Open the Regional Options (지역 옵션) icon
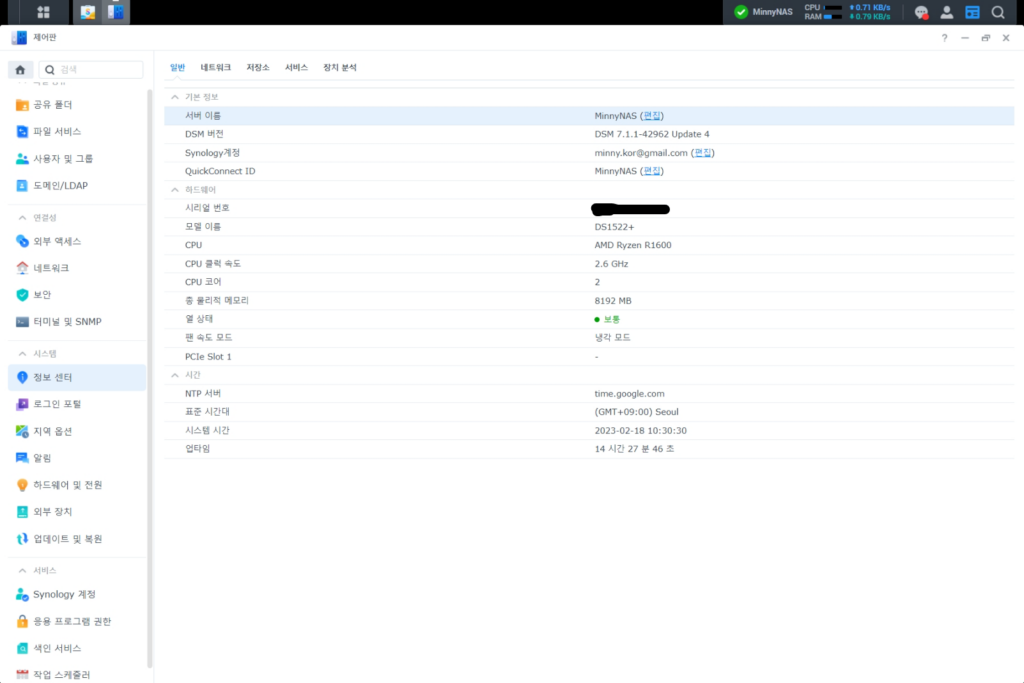This screenshot has width=1024, height=683. coord(22,431)
